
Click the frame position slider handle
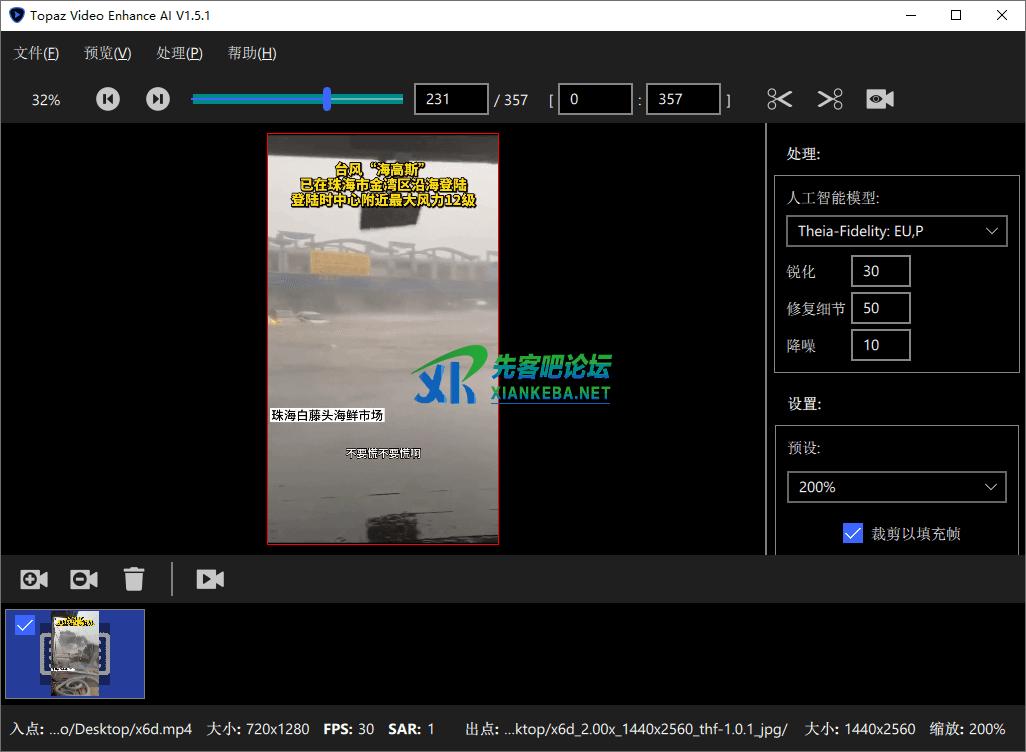[327, 98]
